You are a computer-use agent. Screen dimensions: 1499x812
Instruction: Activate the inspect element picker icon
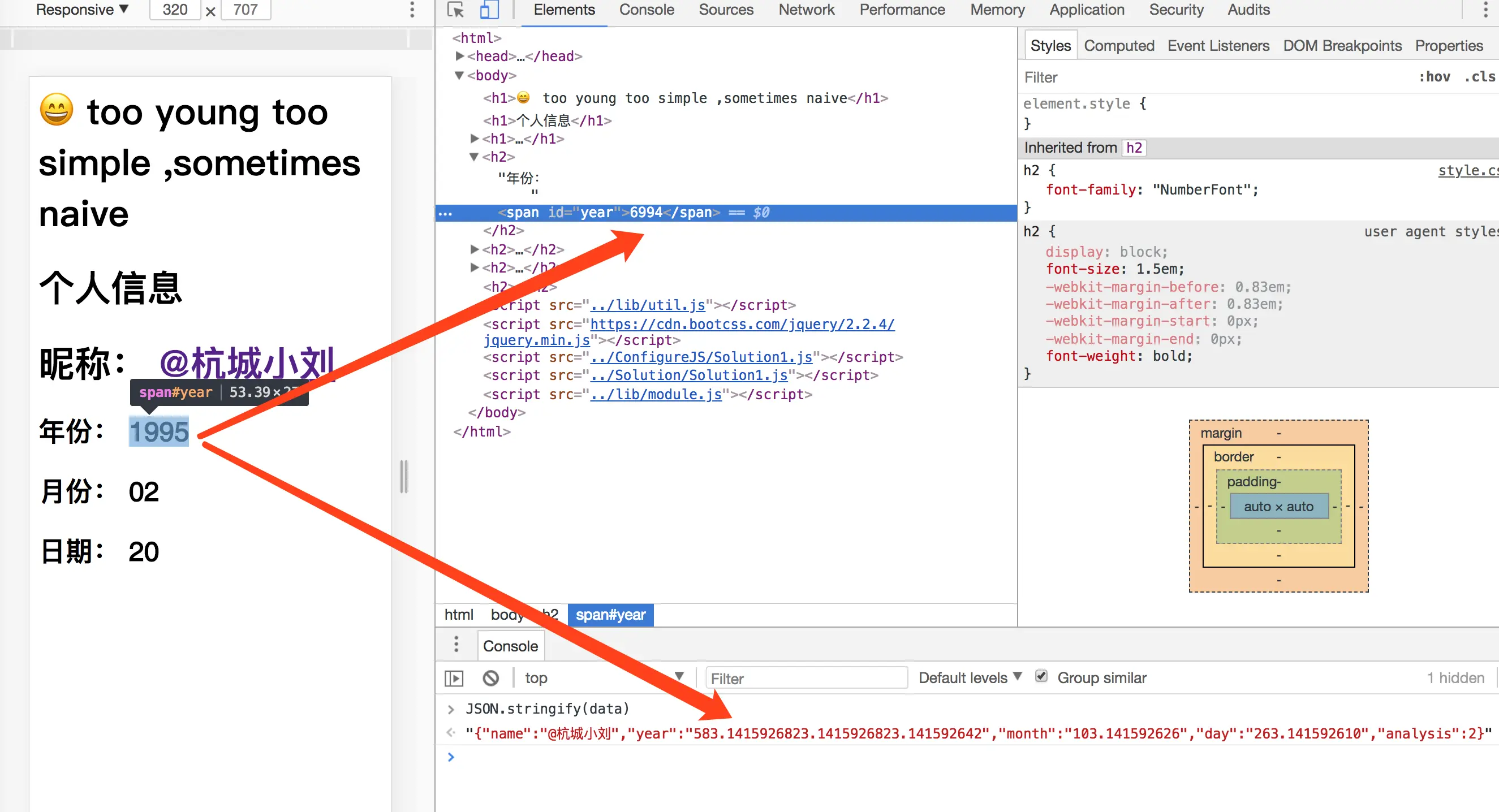point(455,10)
